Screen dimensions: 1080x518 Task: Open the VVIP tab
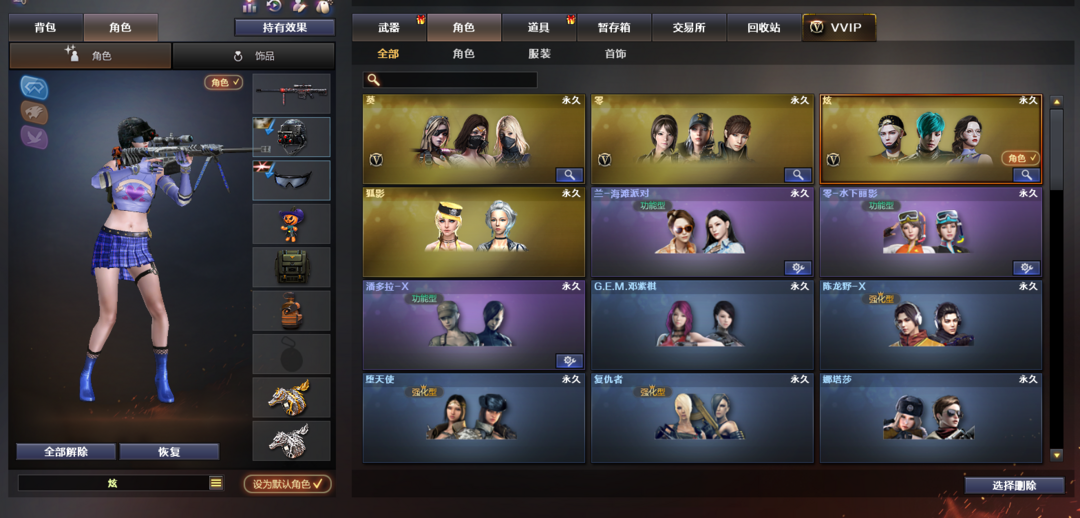pyautogui.click(x=839, y=28)
